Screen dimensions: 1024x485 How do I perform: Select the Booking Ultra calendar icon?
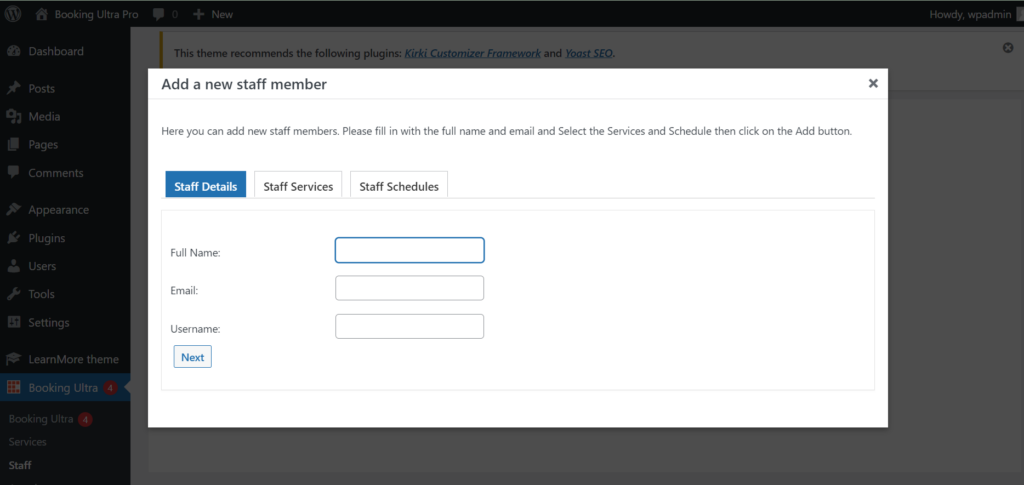(x=14, y=388)
